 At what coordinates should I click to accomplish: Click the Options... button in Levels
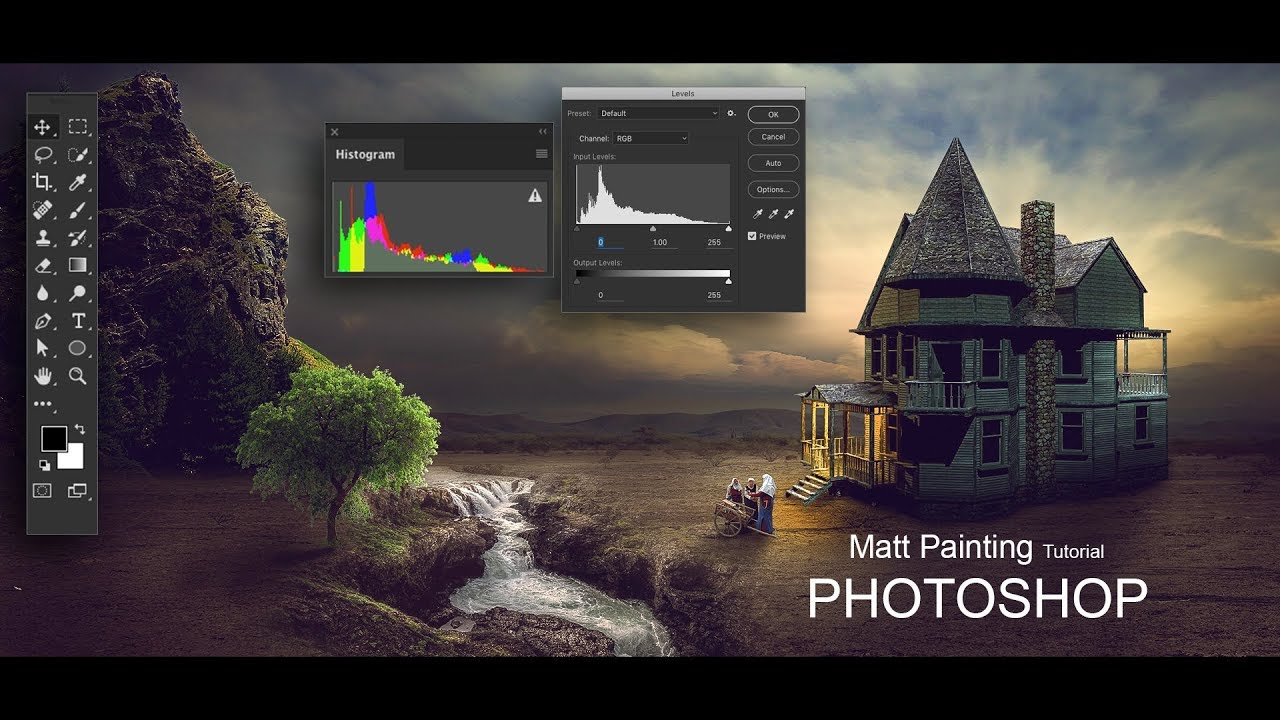pyautogui.click(x=773, y=189)
